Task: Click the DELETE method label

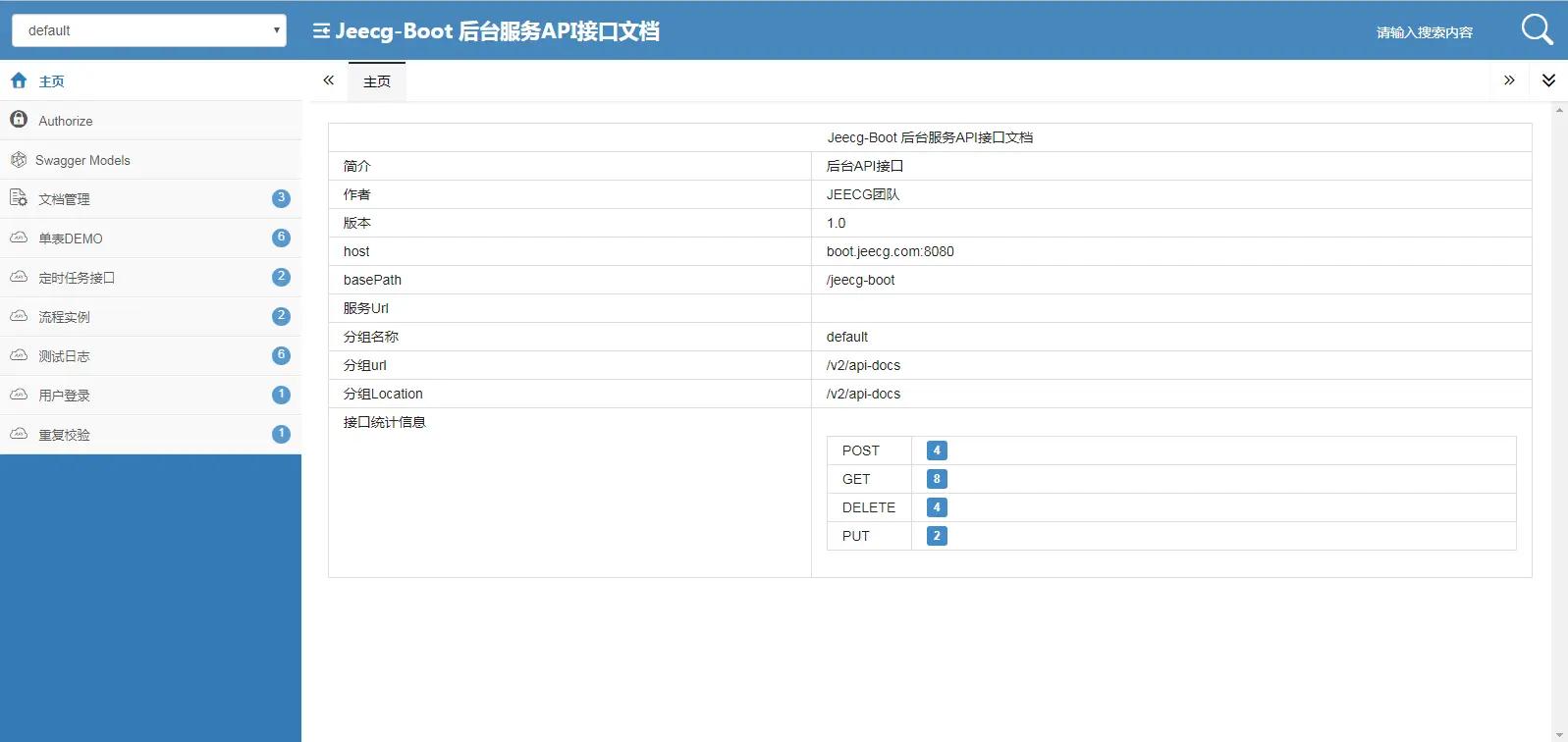Action: [x=869, y=507]
